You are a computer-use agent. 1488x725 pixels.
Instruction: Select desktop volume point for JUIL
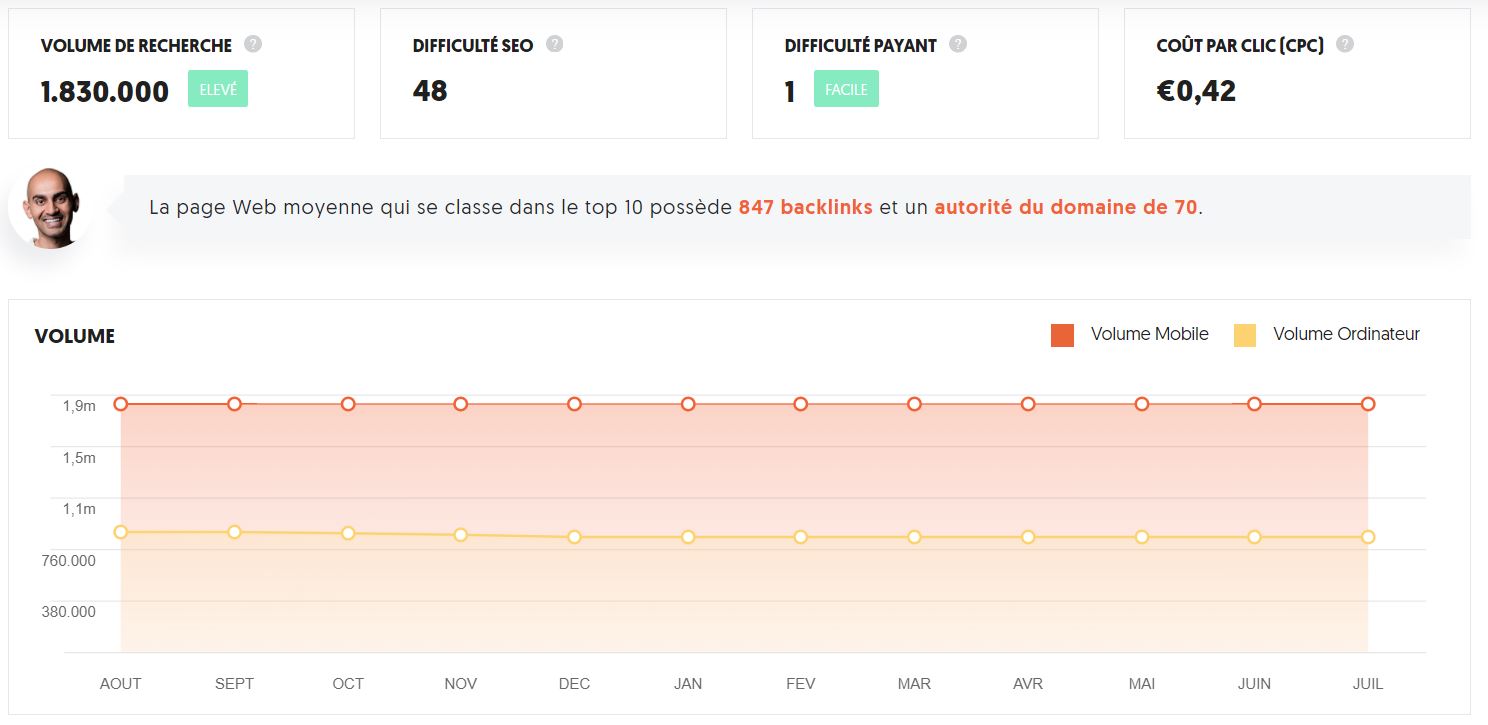coord(1368,537)
